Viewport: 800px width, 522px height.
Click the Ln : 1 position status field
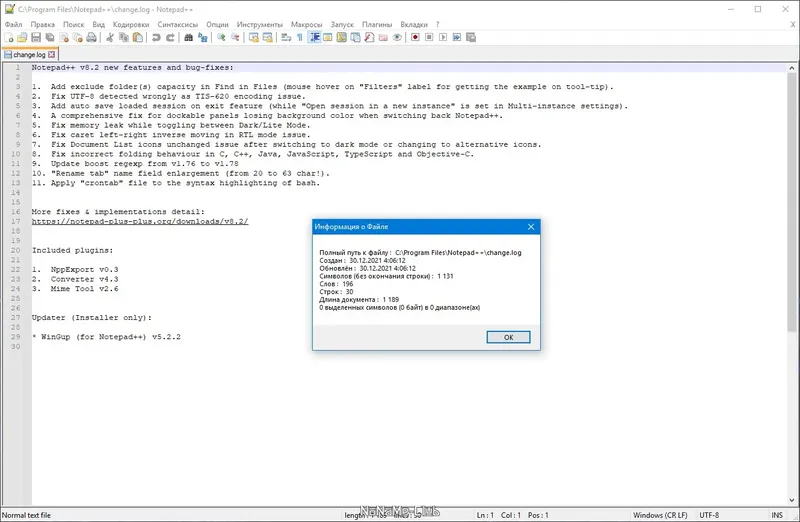point(485,515)
